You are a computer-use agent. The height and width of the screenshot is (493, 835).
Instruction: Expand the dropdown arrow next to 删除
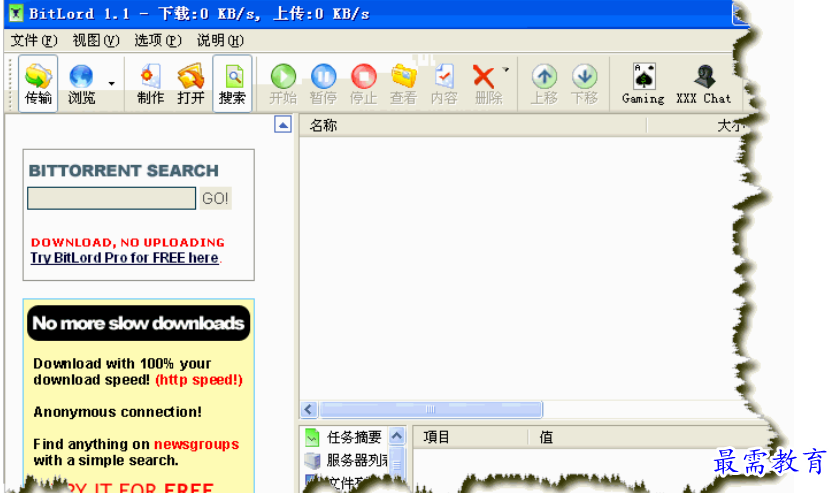tap(506, 70)
